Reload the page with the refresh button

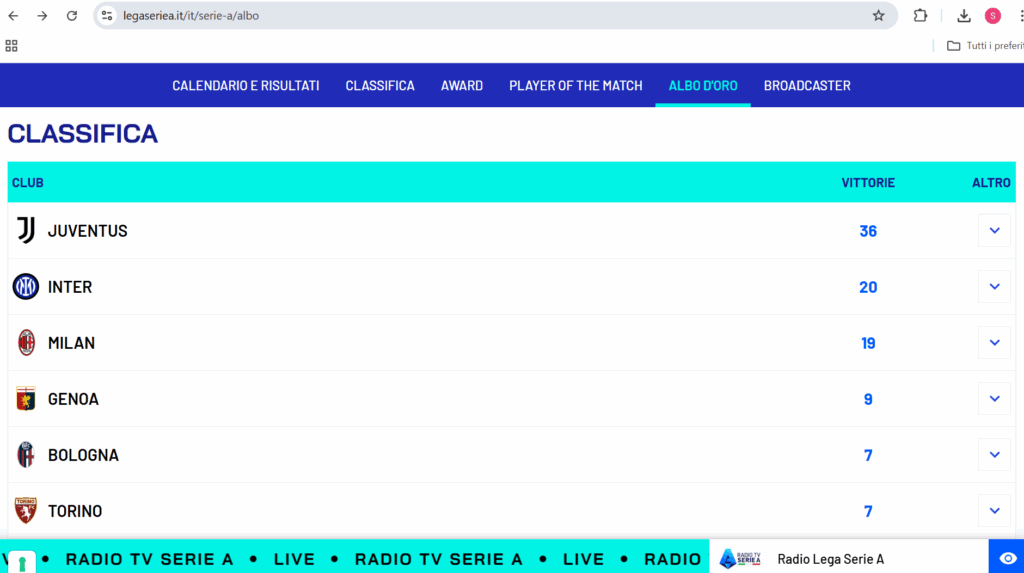[x=72, y=16]
